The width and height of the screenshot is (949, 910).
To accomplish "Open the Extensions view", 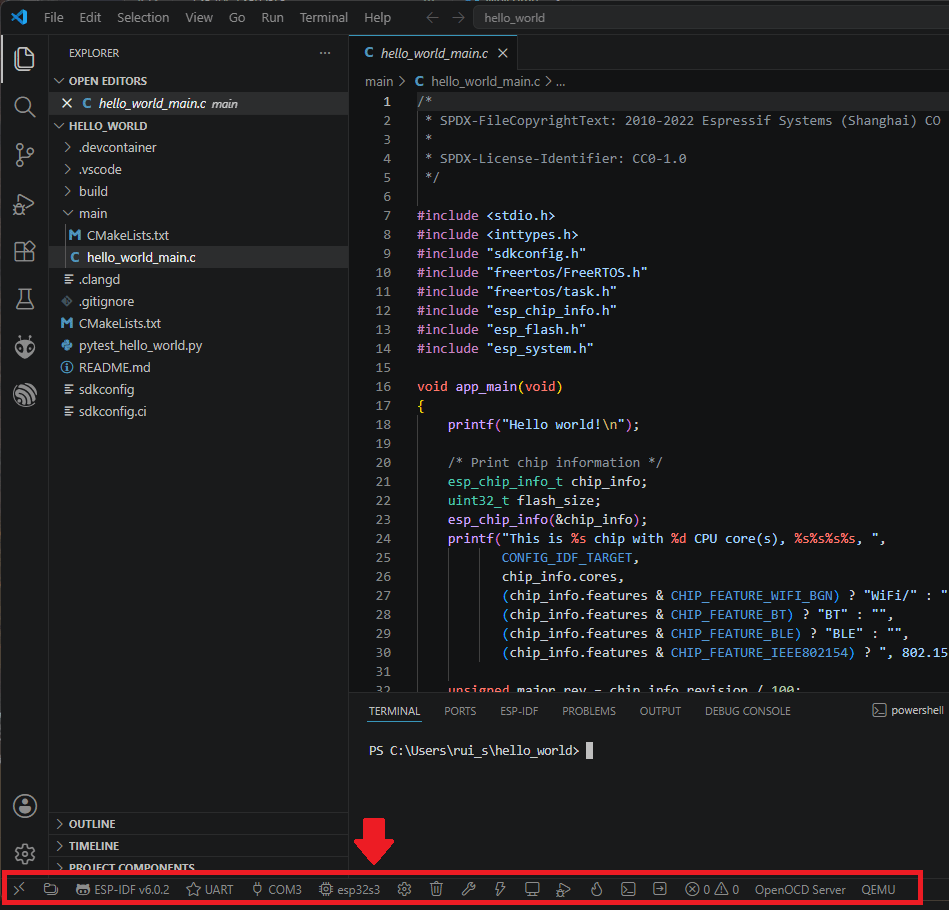I will click(24, 251).
